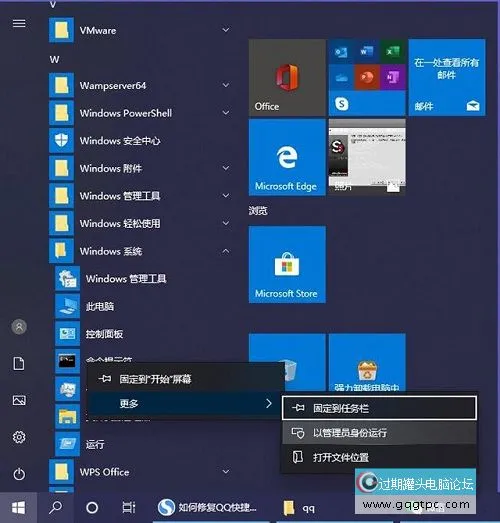Launch the command prompt icon
Image resolution: width=500 pixels, height=523 pixels.
point(67,361)
